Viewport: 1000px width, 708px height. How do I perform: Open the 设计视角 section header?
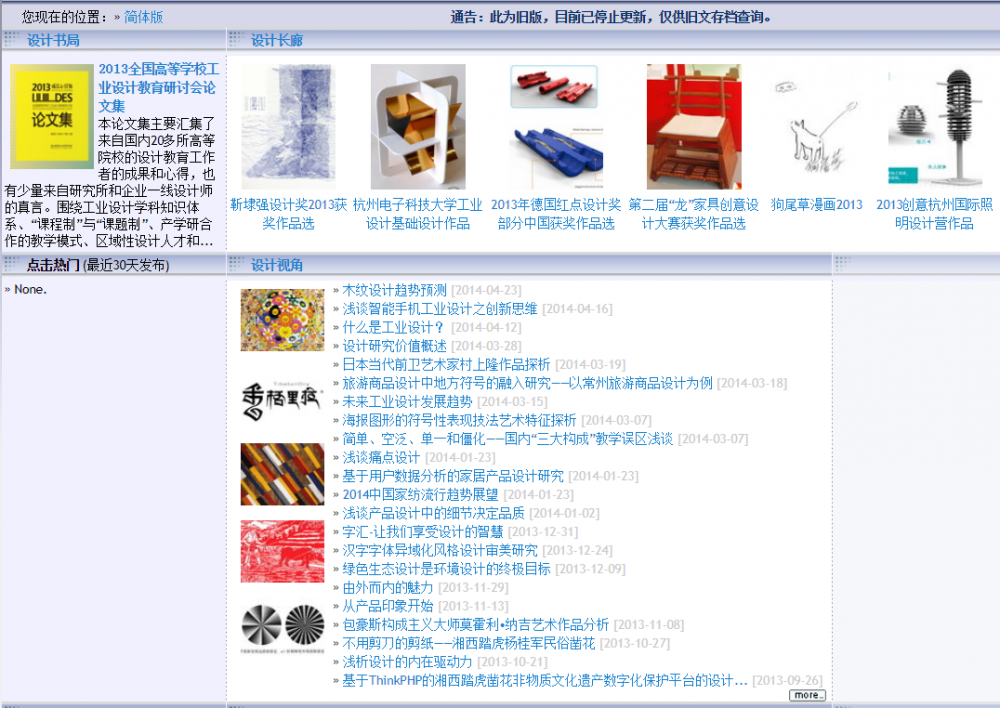[277, 265]
